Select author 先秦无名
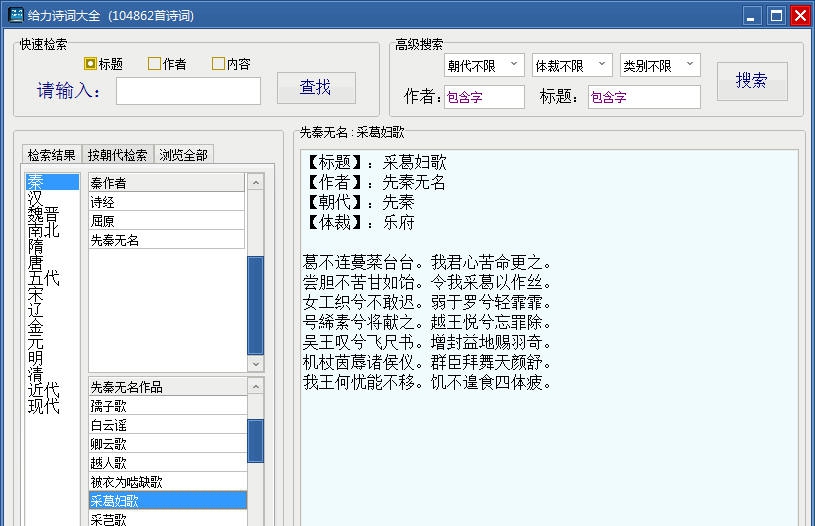This screenshot has height=526, width=815. pyautogui.click(x=166, y=240)
